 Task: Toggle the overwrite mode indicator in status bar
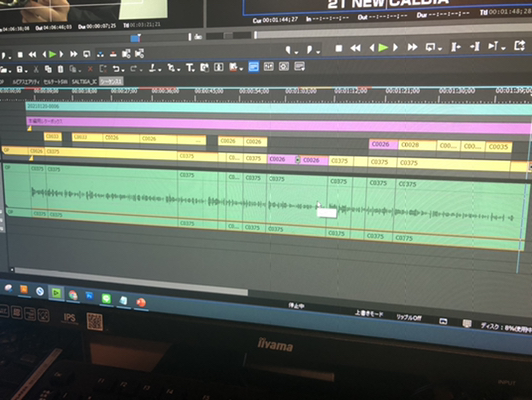(x=368, y=313)
